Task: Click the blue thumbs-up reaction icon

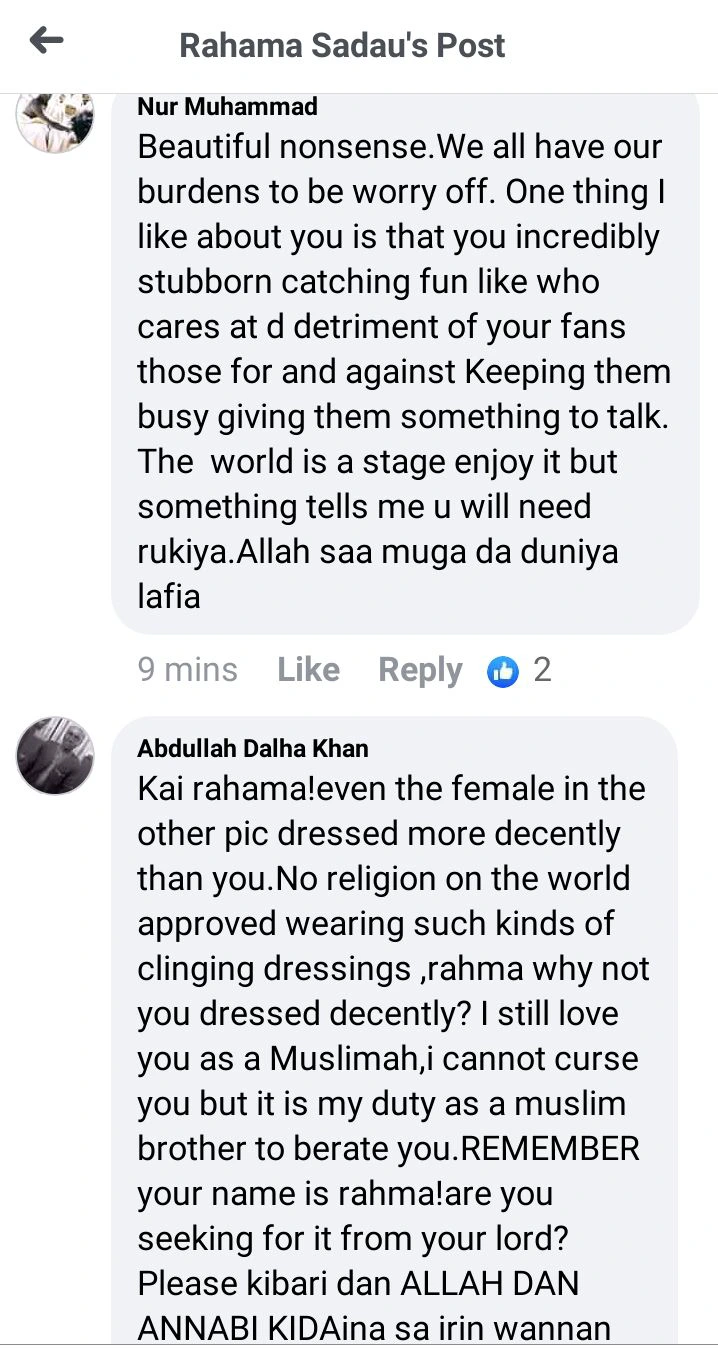Action: point(503,671)
